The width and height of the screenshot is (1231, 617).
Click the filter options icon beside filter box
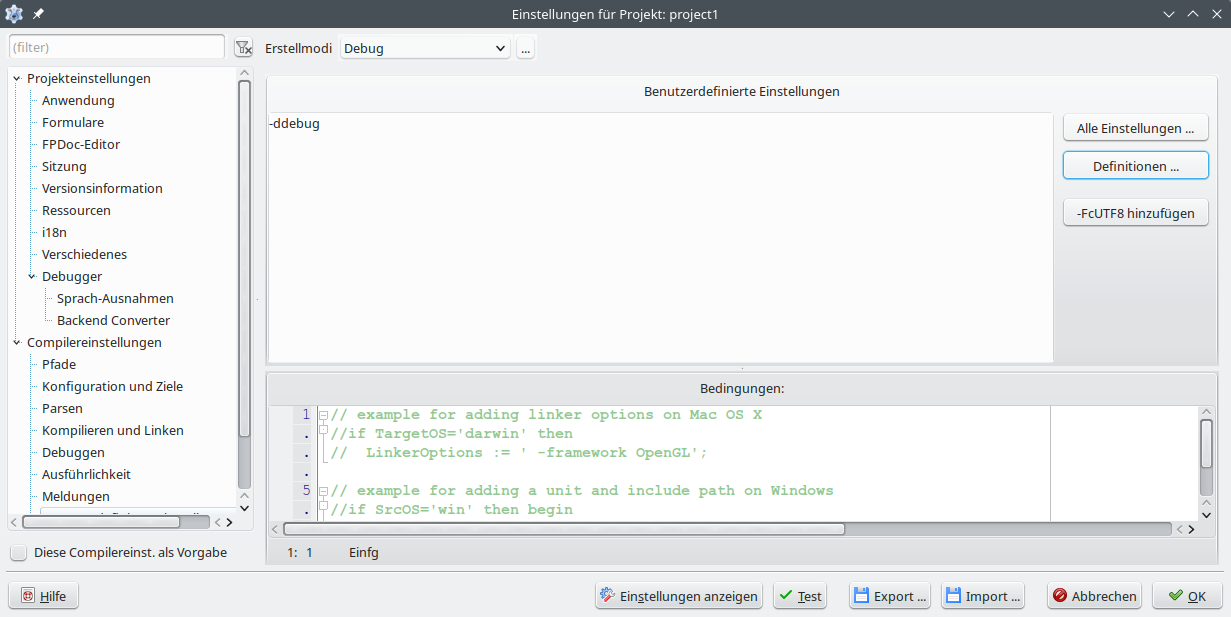(x=243, y=48)
